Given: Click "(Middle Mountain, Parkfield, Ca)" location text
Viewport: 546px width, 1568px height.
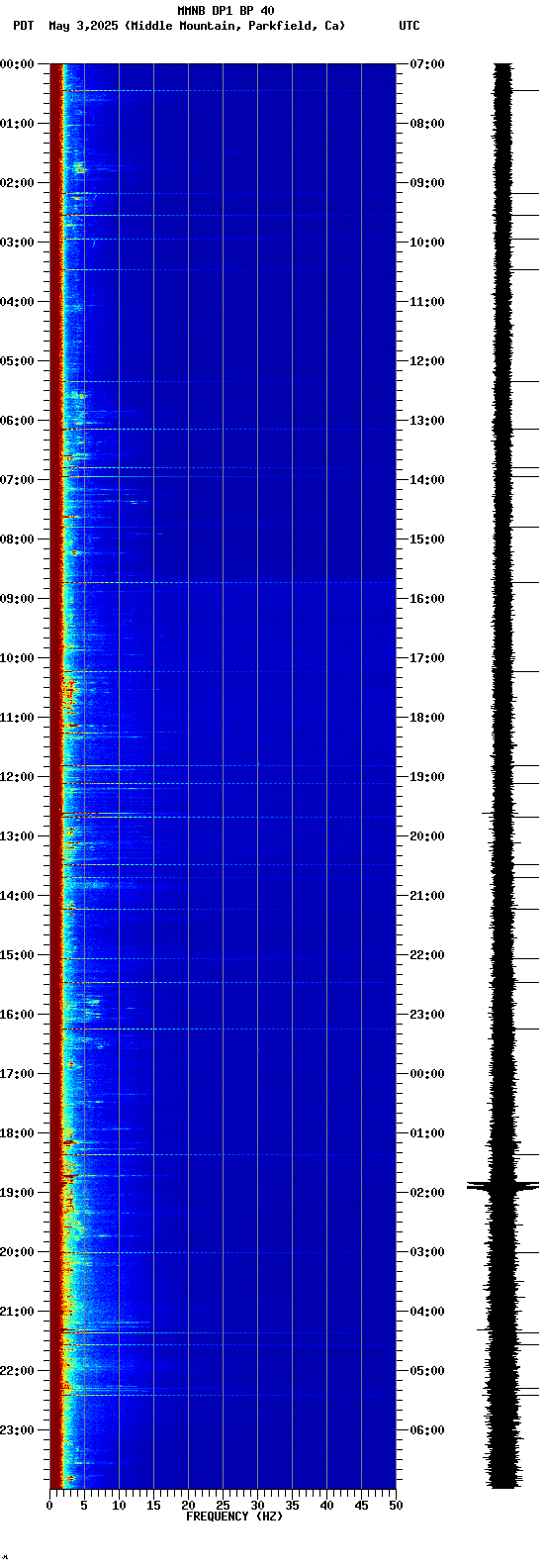Looking at the screenshot, I should pyautogui.click(x=235, y=26).
